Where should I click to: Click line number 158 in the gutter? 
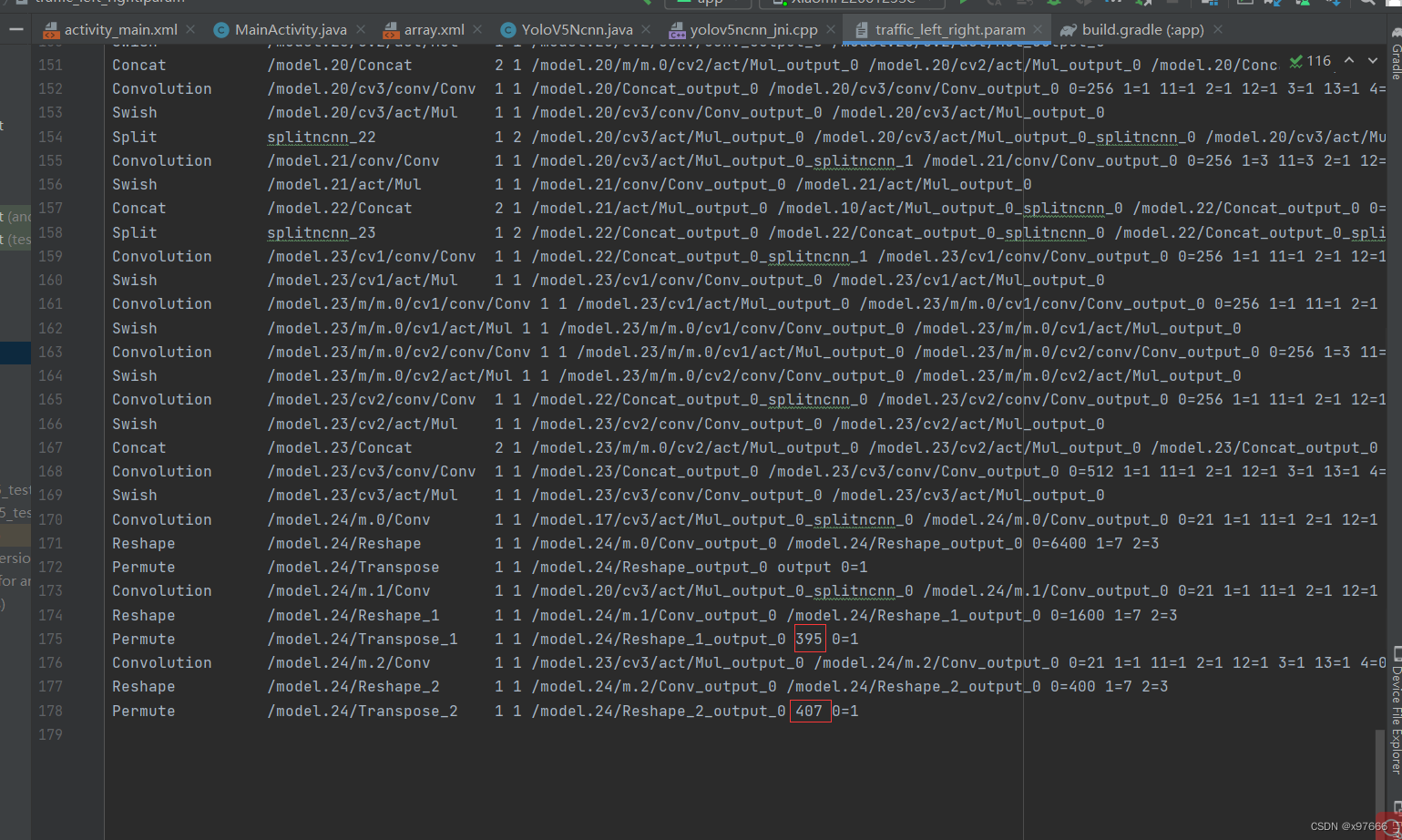(x=51, y=232)
